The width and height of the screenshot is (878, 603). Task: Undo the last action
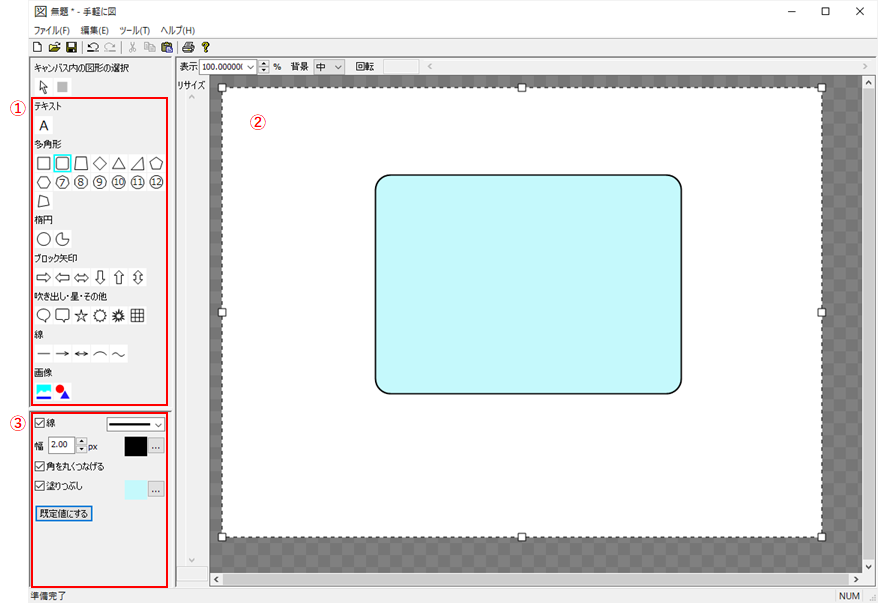(93, 48)
